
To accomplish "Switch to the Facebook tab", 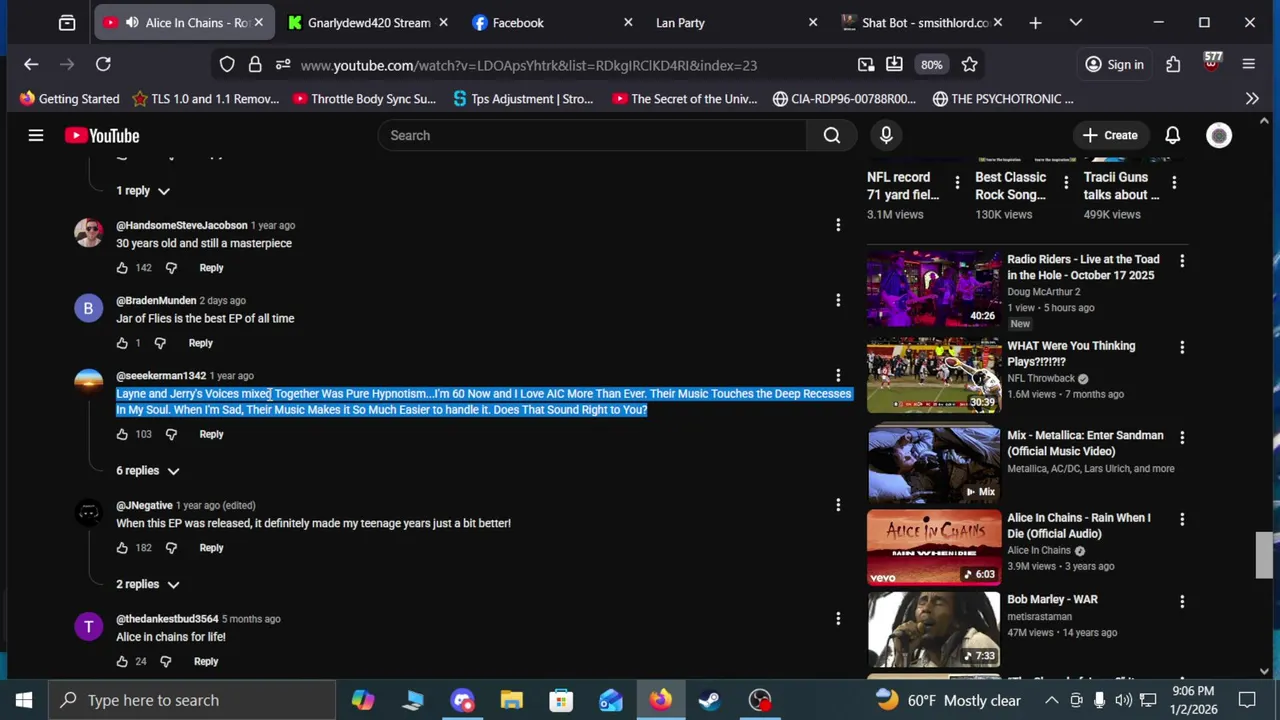I will pyautogui.click(x=552, y=22).
